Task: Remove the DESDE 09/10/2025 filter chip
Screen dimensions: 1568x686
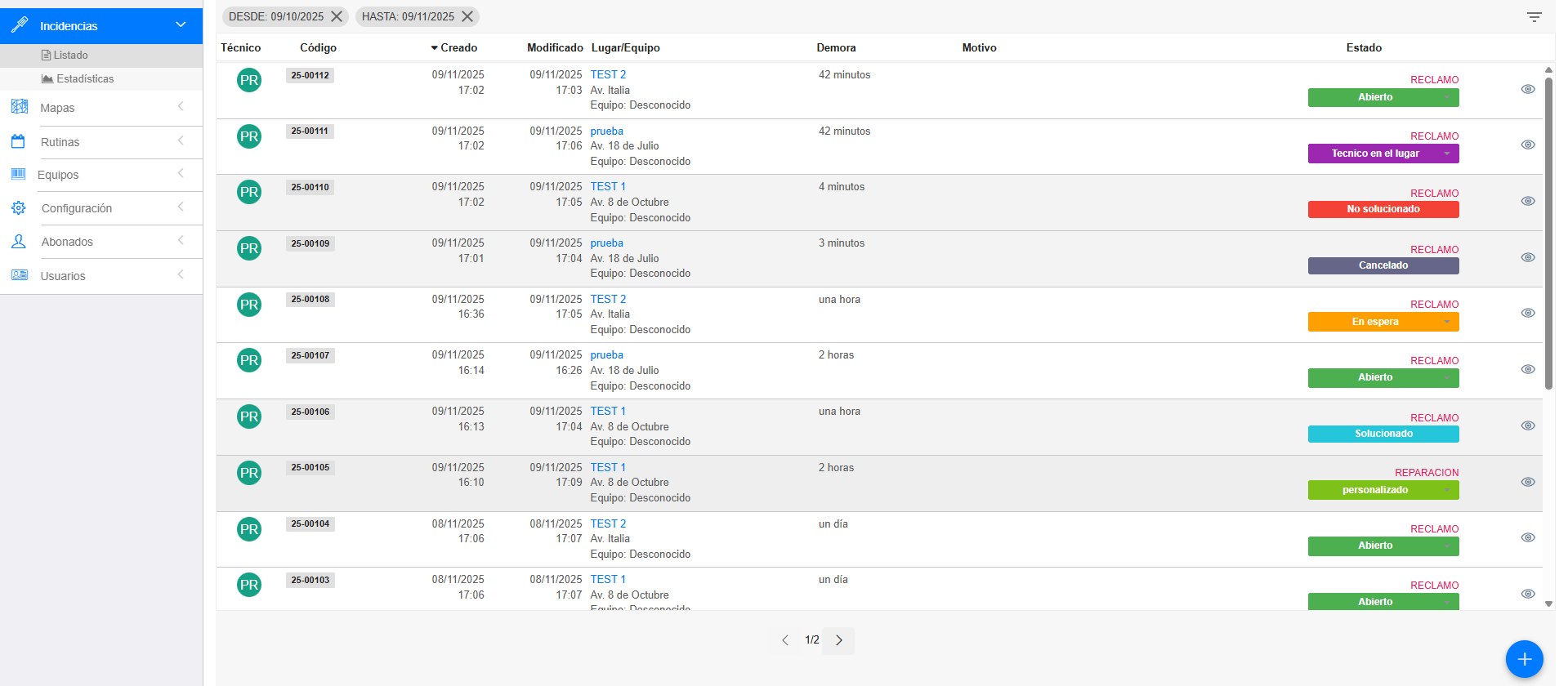Action: coord(337,16)
